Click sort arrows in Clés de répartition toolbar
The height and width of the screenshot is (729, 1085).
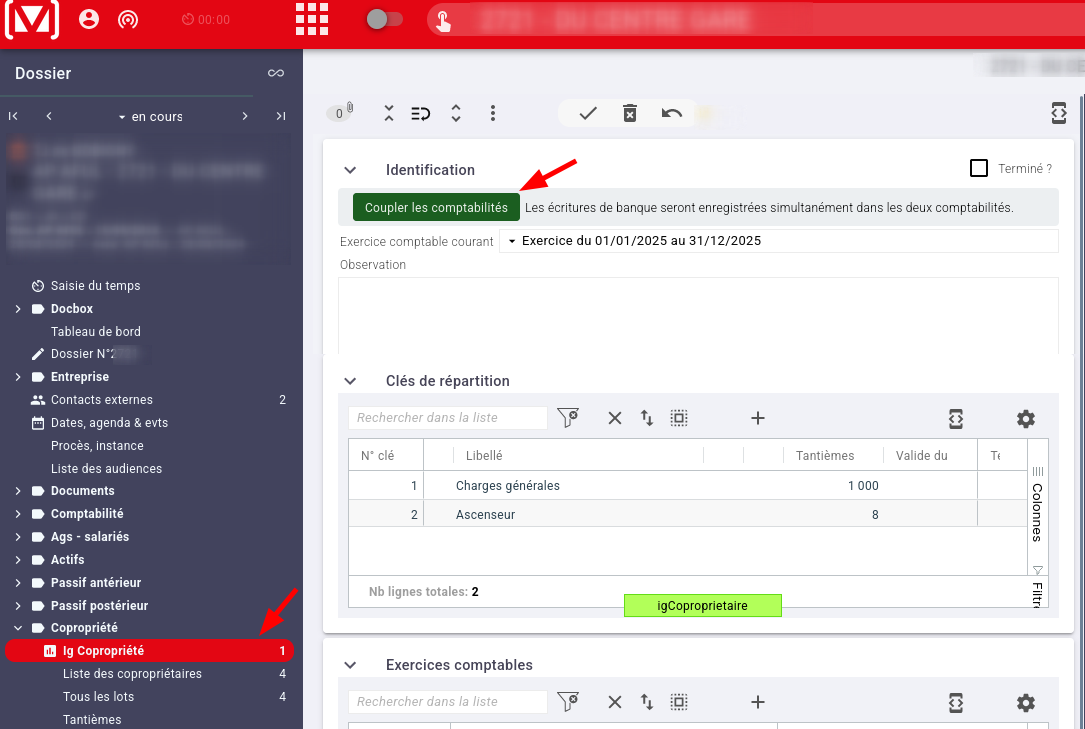point(646,418)
